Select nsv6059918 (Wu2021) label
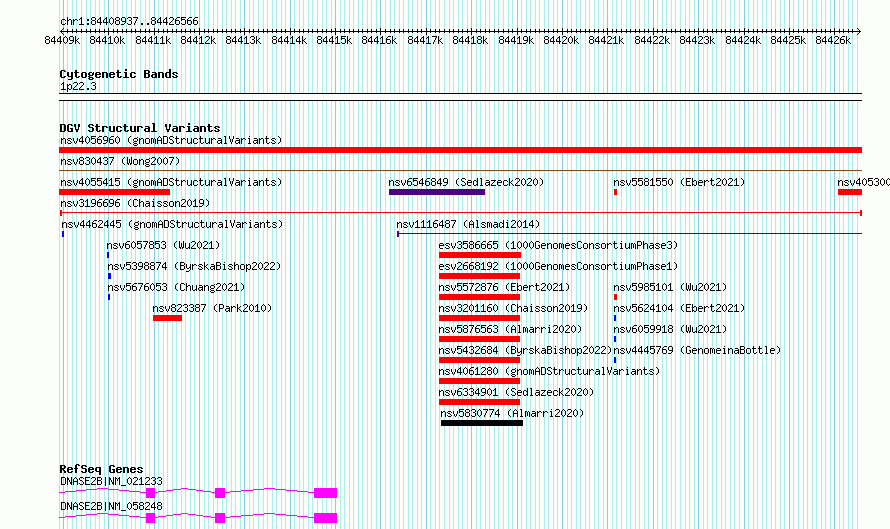This screenshot has height=529, width=890. pyautogui.click(x=670, y=329)
